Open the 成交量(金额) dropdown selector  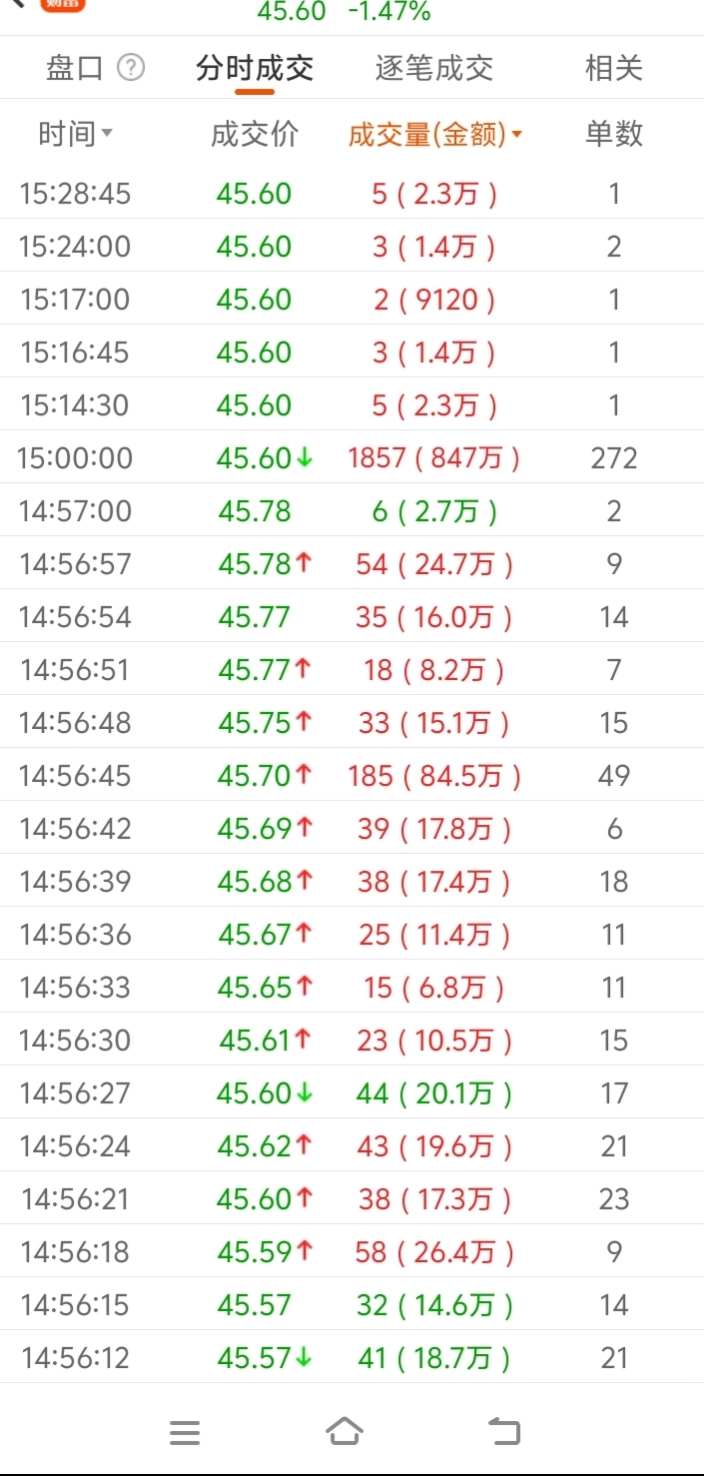pos(435,134)
